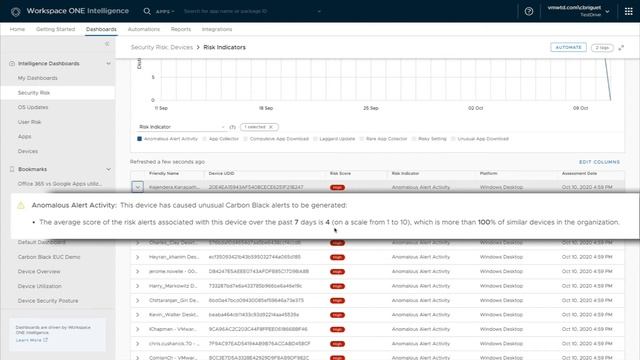Click the Intelligence Dashboards section icon
The width and height of the screenshot is (640, 360).
click(12, 64)
